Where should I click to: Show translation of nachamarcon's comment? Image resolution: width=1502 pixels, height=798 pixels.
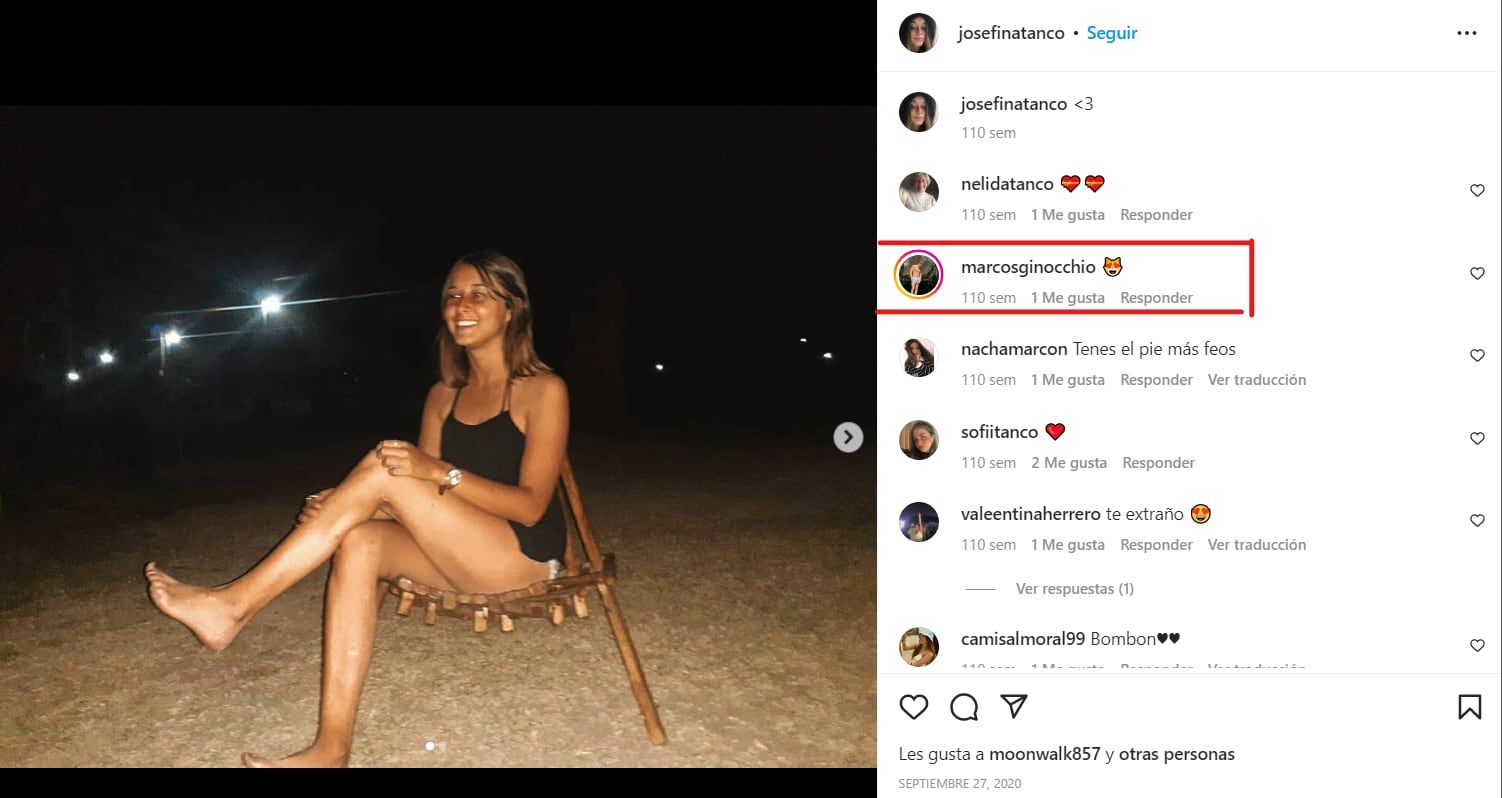pyautogui.click(x=1256, y=379)
